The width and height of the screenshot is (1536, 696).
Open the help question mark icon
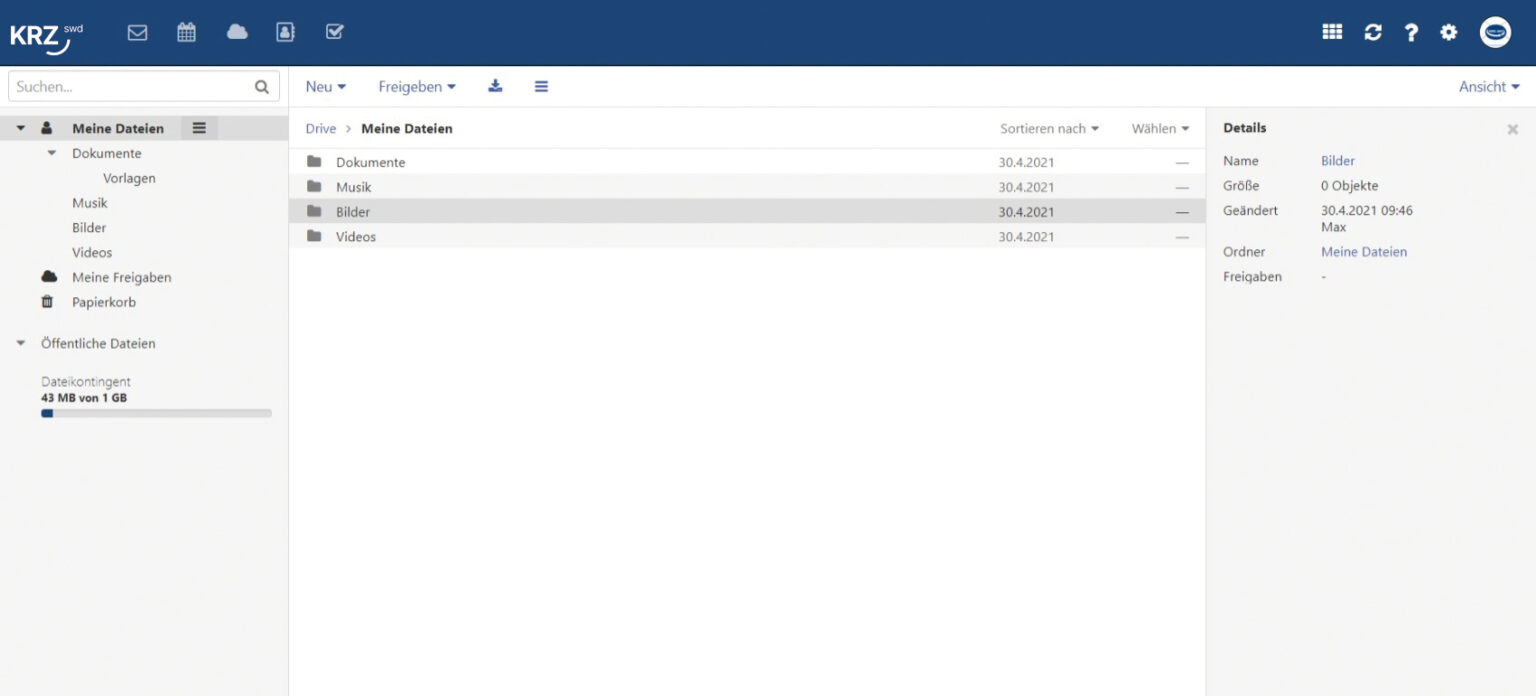[1411, 32]
